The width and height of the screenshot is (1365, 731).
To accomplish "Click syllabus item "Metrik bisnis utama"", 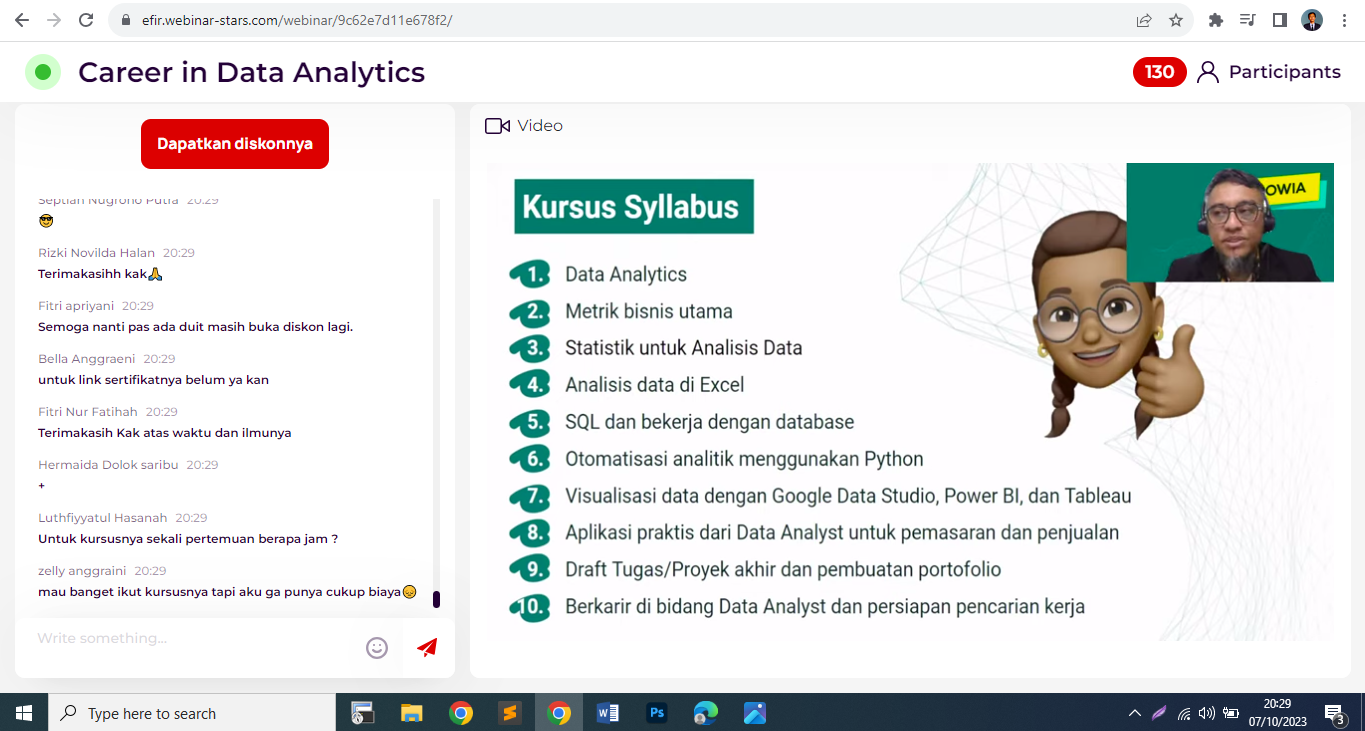I will tap(649, 311).
